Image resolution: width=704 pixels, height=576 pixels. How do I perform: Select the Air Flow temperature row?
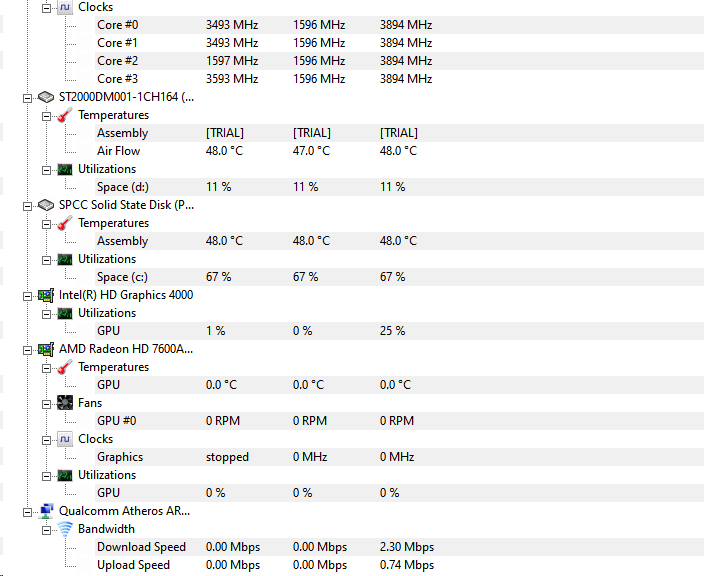pos(118,151)
